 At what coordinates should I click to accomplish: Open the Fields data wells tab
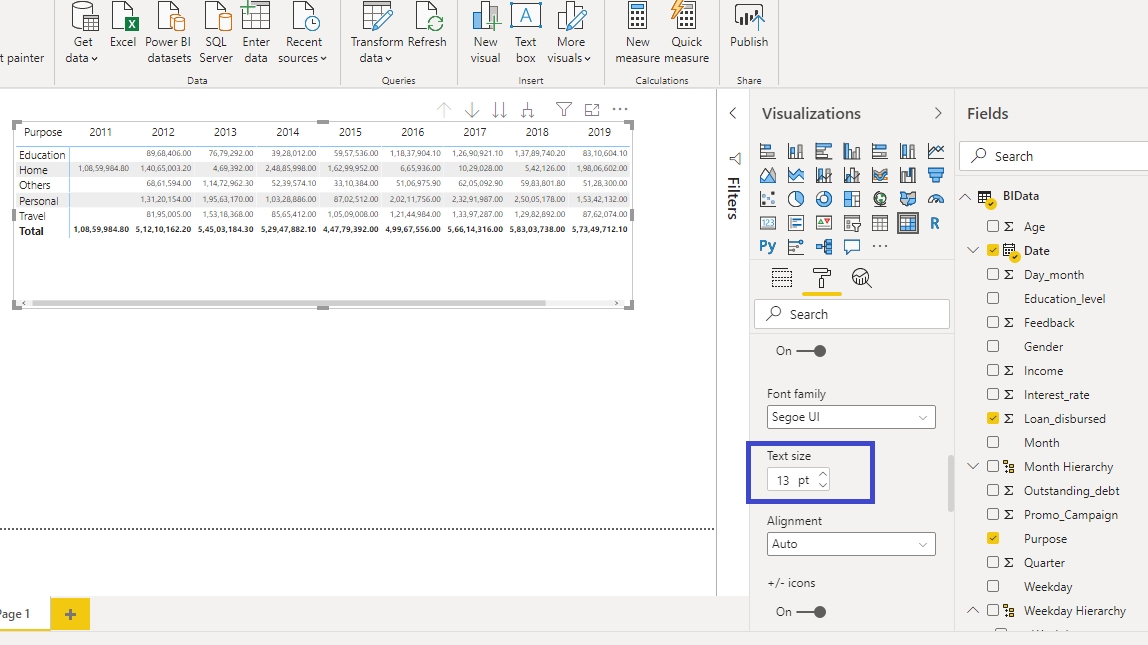[782, 278]
